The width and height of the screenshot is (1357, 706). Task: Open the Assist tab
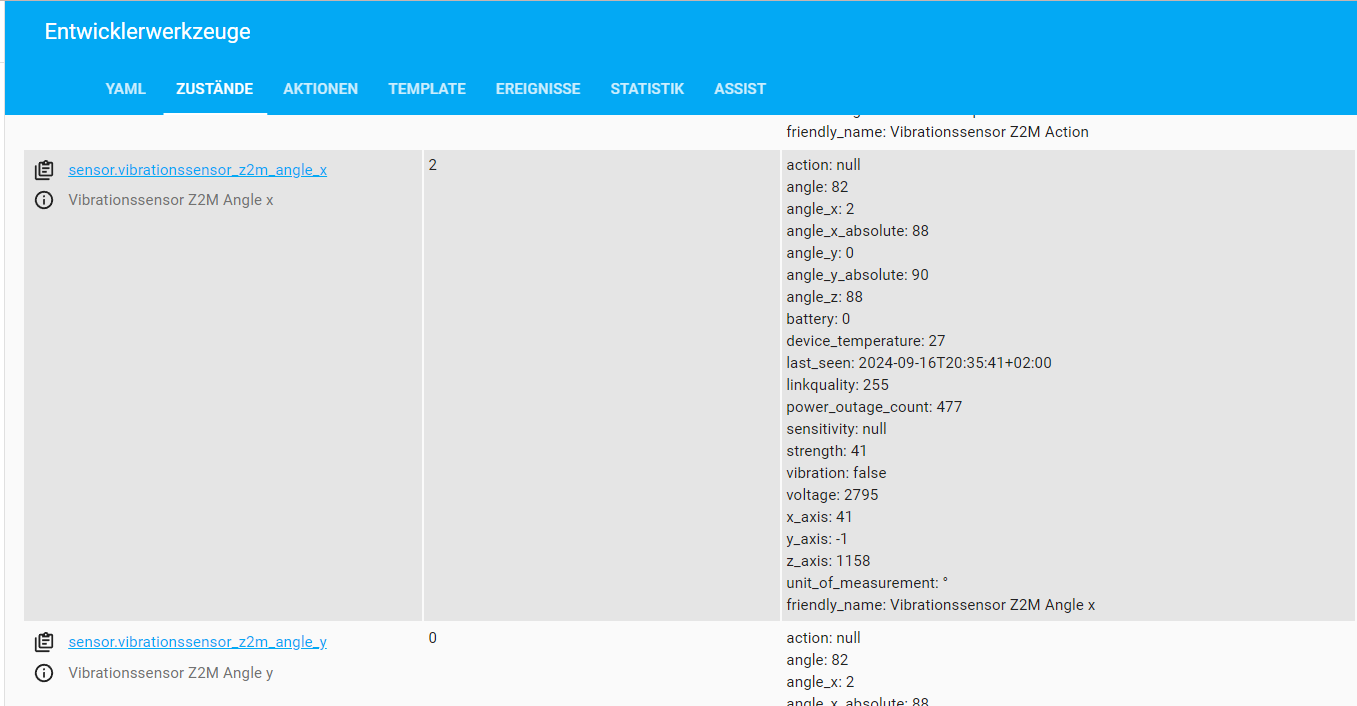coord(740,89)
